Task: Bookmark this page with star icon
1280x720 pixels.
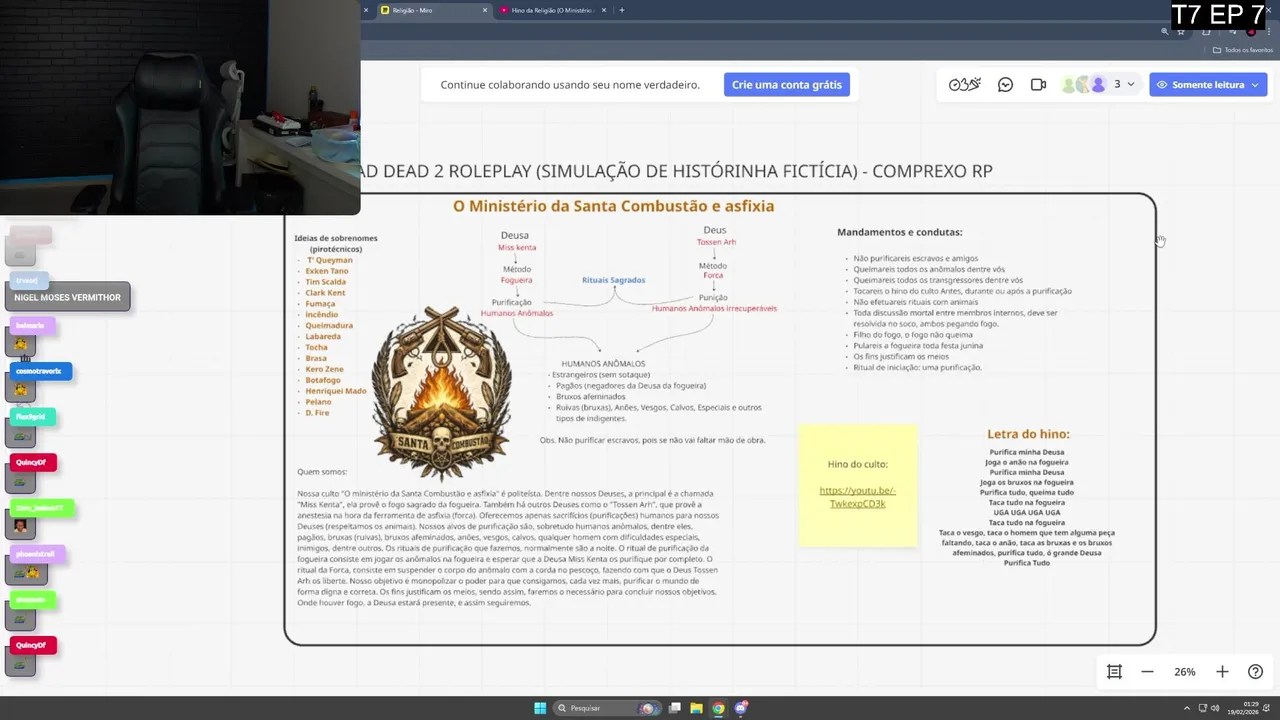Action: tap(1181, 32)
